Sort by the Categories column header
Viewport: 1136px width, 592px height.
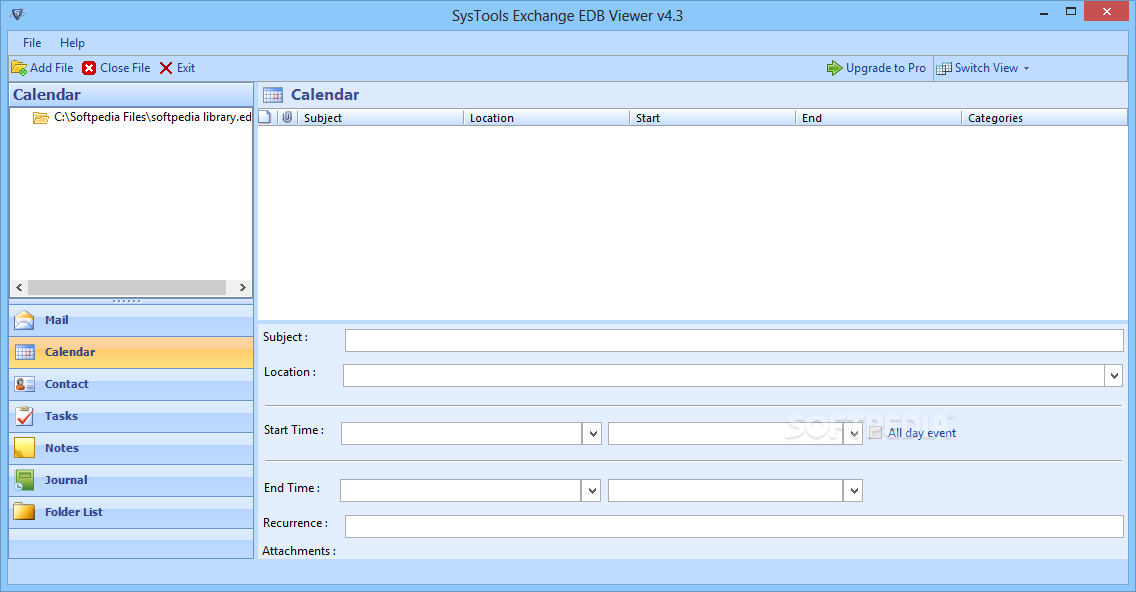tap(1044, 117)
